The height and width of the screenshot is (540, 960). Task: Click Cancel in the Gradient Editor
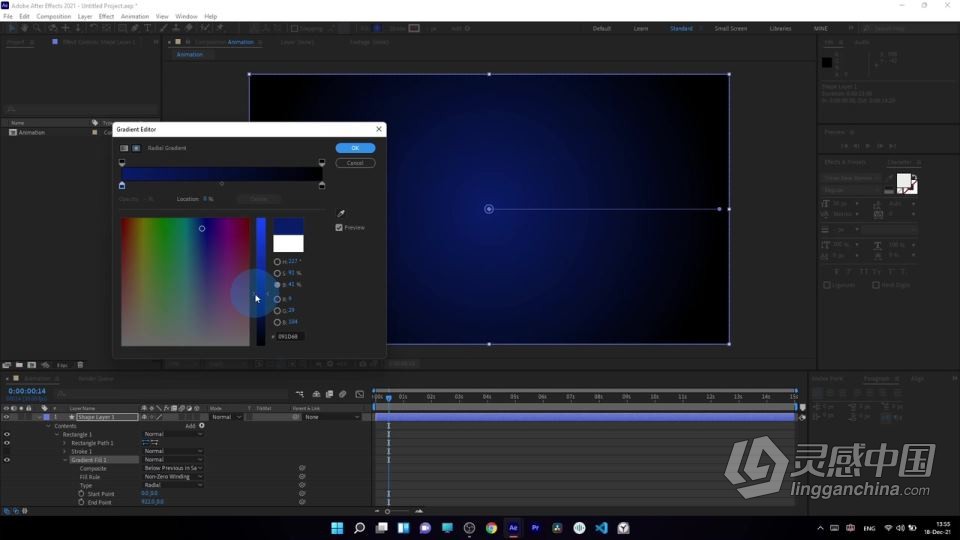(355, 163)
